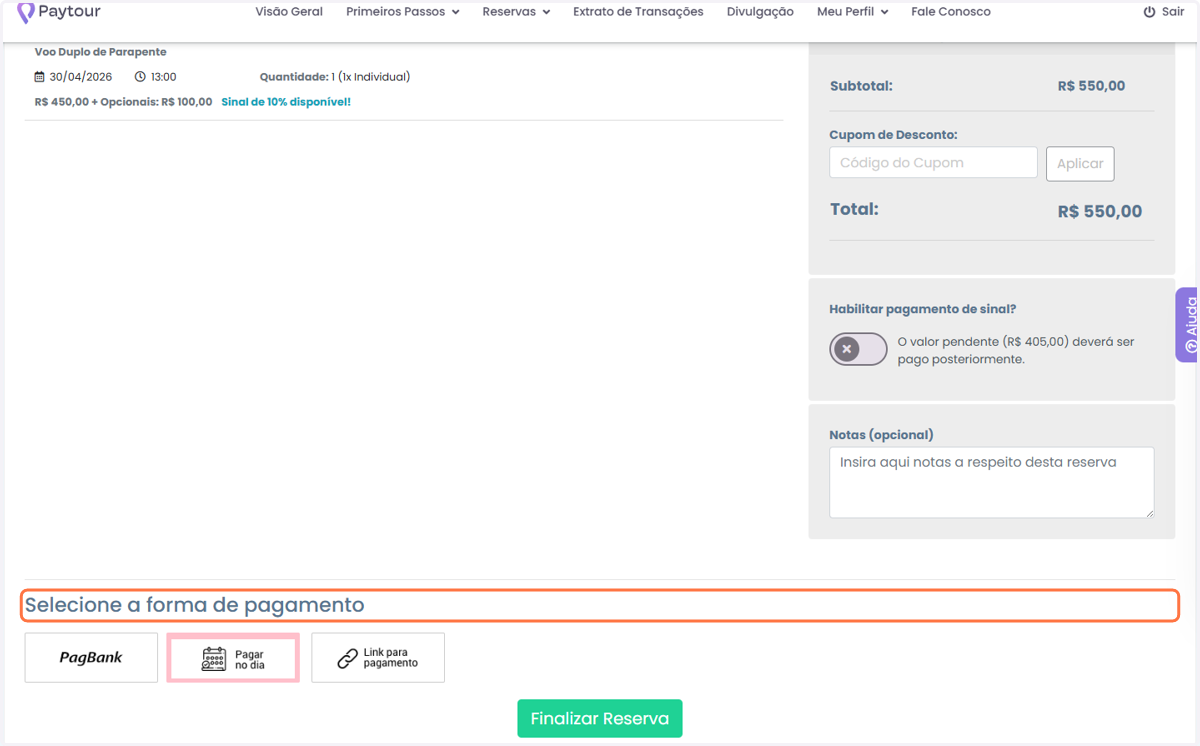Go to Divulgação page
Viewport: 1200px width, 746px height.
click(x=760, y=12)
